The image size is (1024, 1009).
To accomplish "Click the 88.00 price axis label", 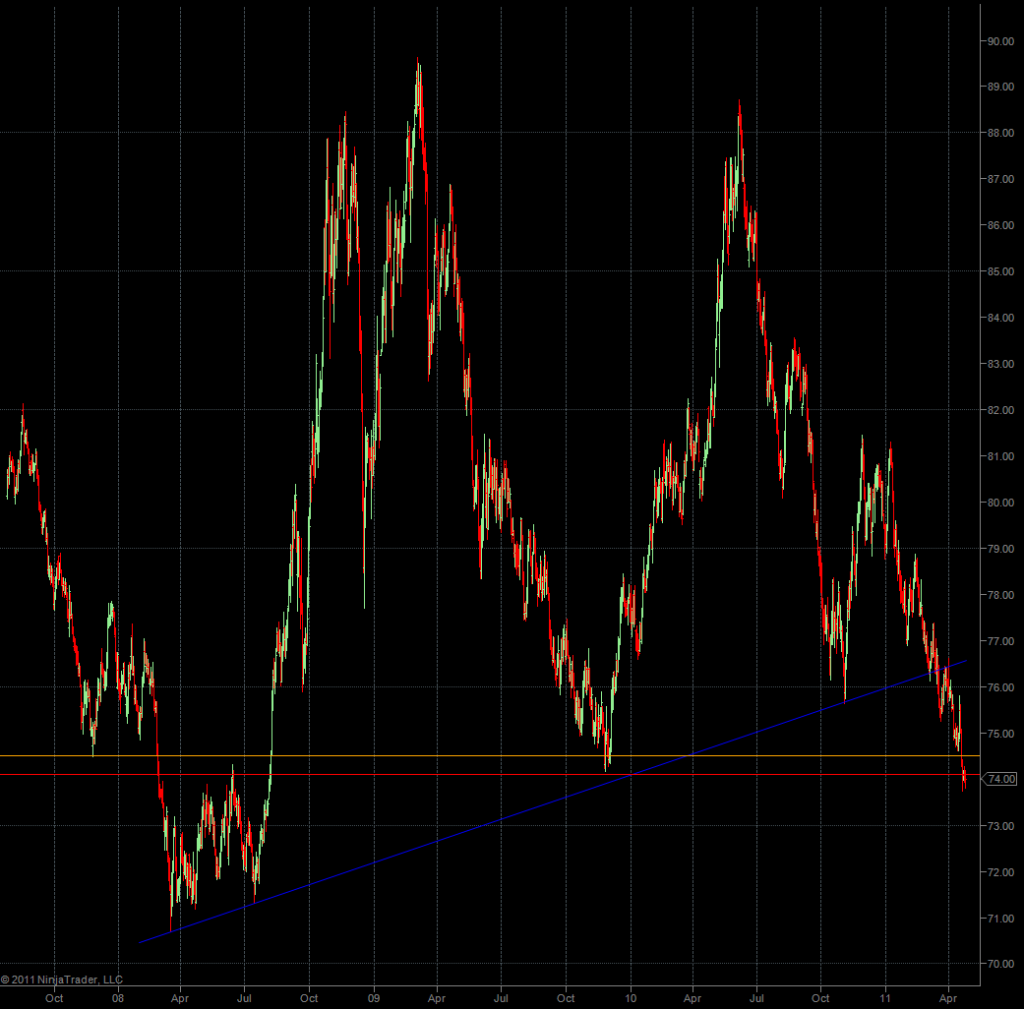I will 1001,133.
